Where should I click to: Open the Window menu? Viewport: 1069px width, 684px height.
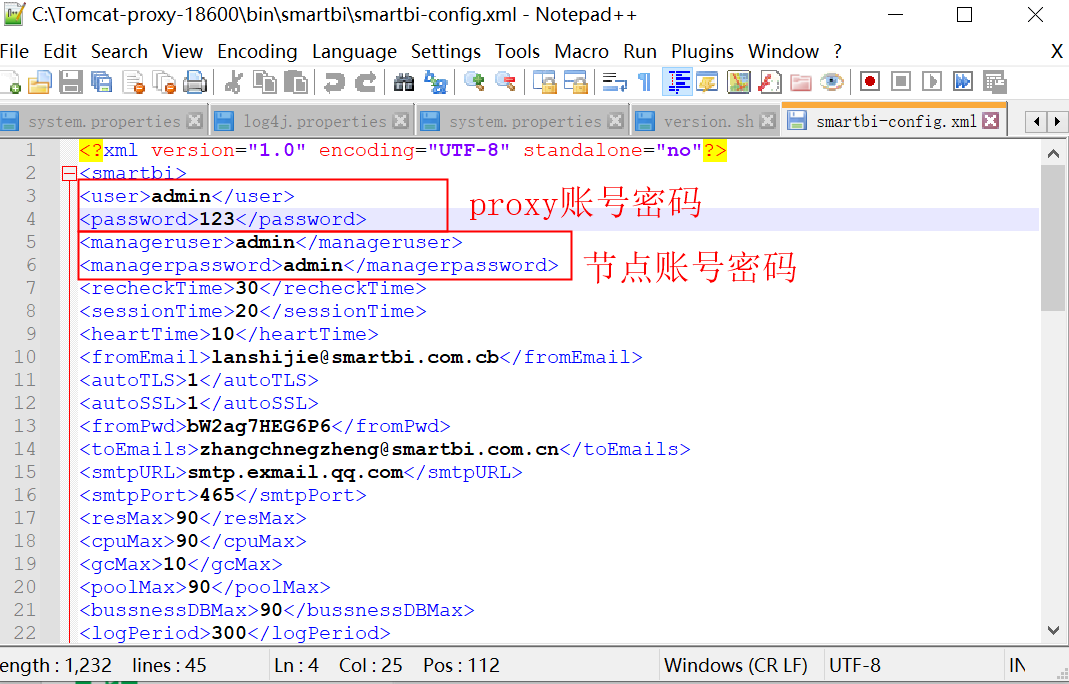pyautogui.click(x=783, y=52)
